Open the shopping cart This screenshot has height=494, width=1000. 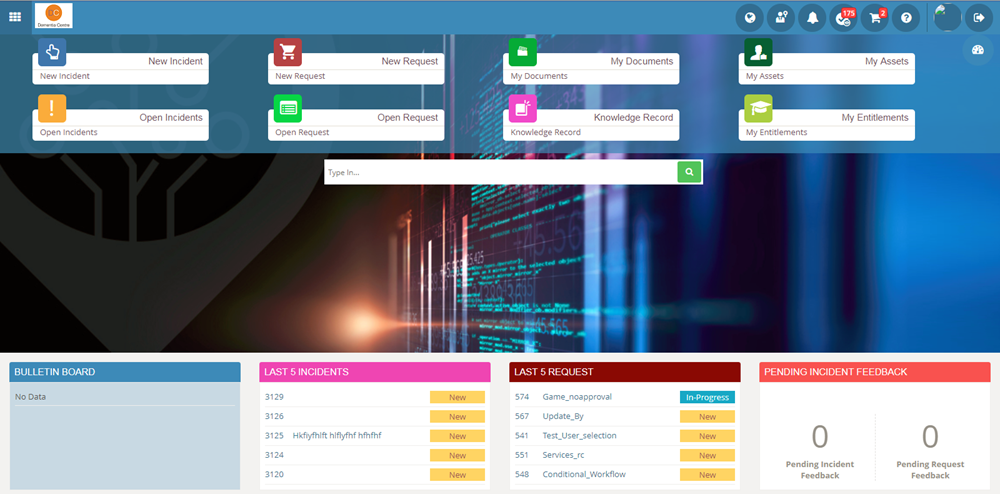[x=875, y=18]
